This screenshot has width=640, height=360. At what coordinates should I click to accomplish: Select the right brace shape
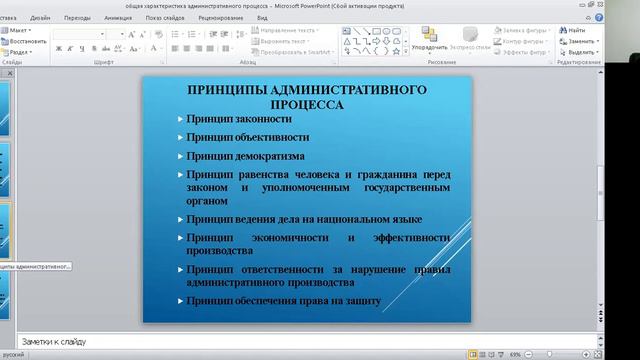point(386,51)
